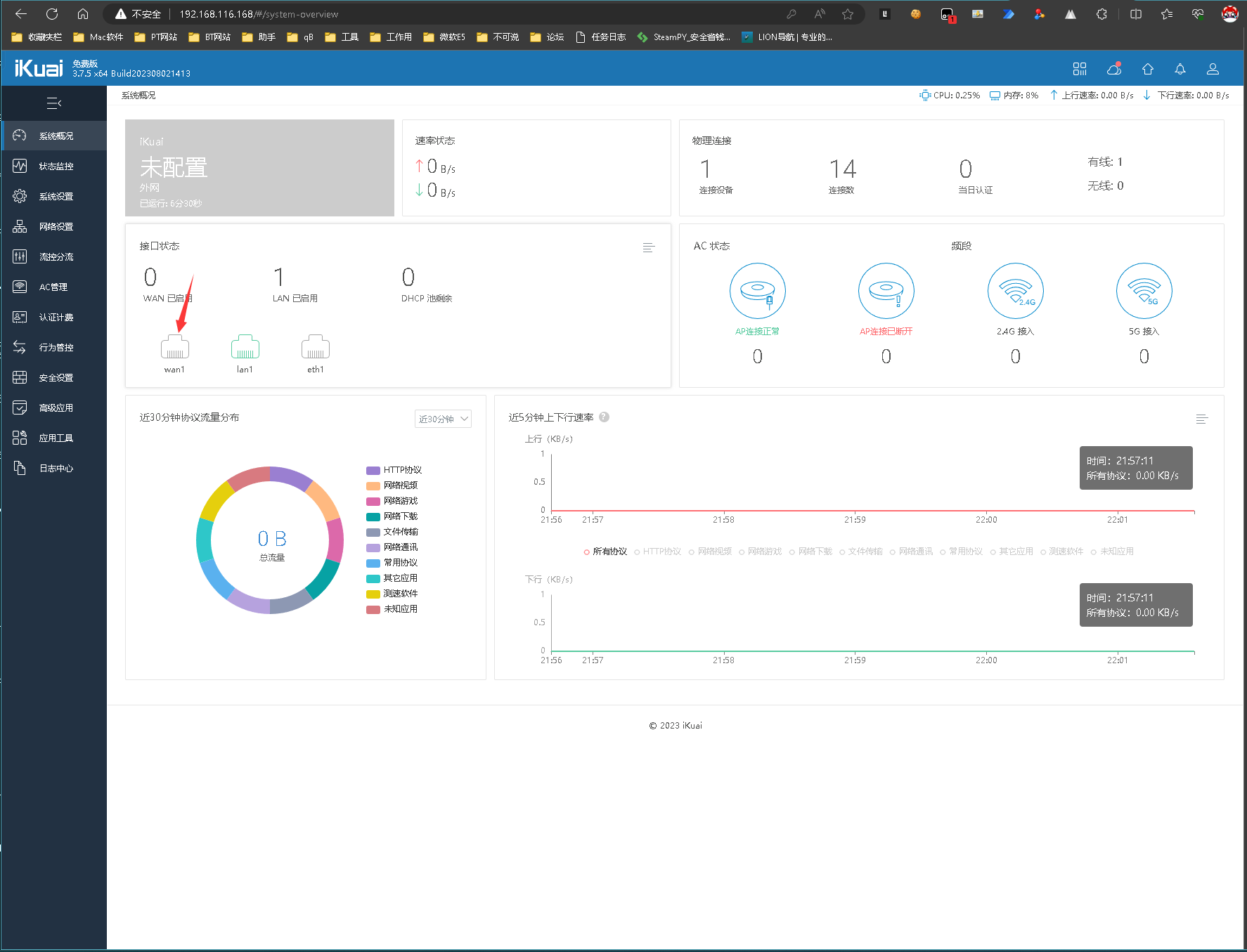Collapse the sidebar with hamburger icon

(x=53, y=103)
